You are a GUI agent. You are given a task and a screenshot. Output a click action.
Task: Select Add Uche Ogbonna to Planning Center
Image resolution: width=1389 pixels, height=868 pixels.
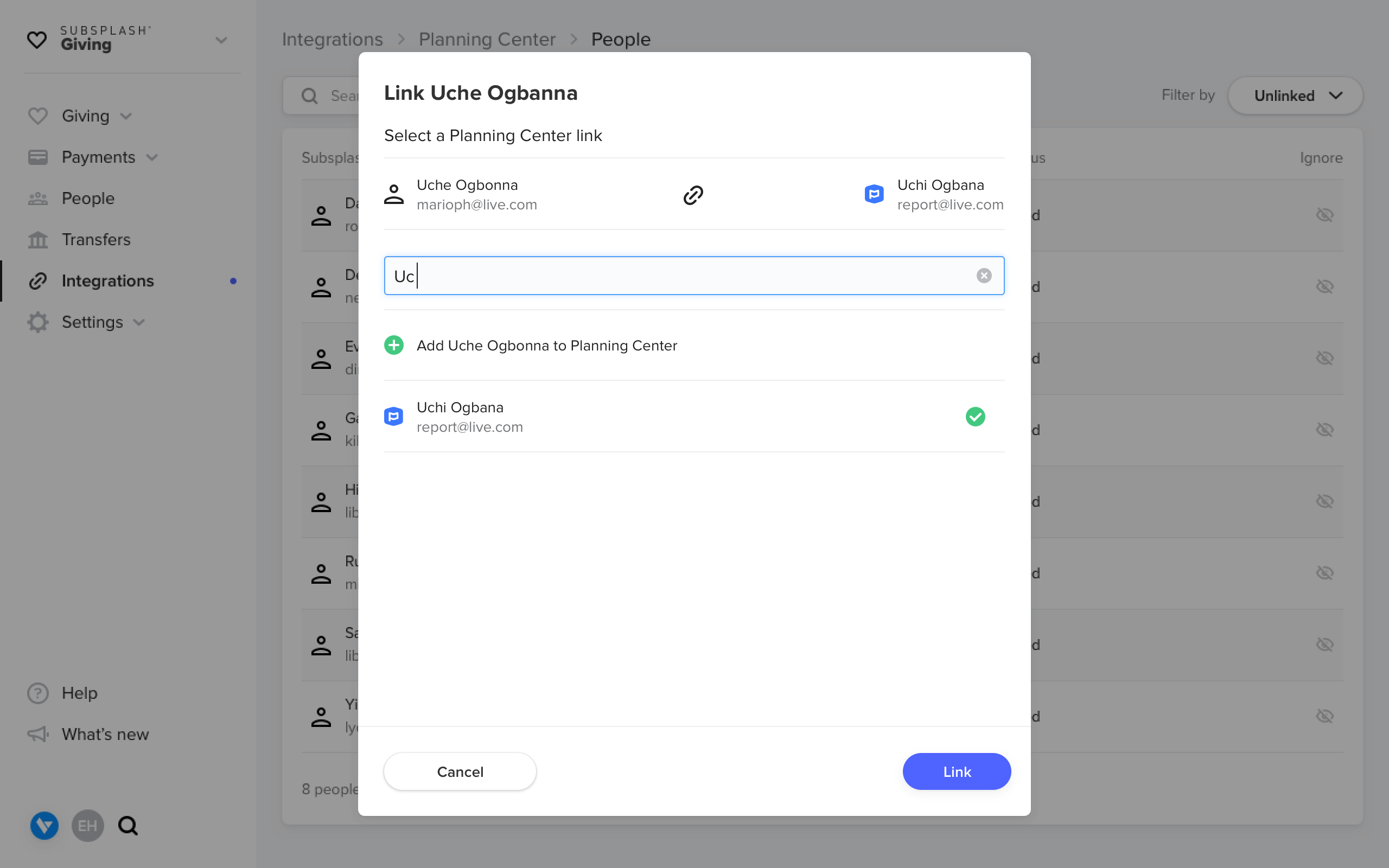click(x=546, y=345)
